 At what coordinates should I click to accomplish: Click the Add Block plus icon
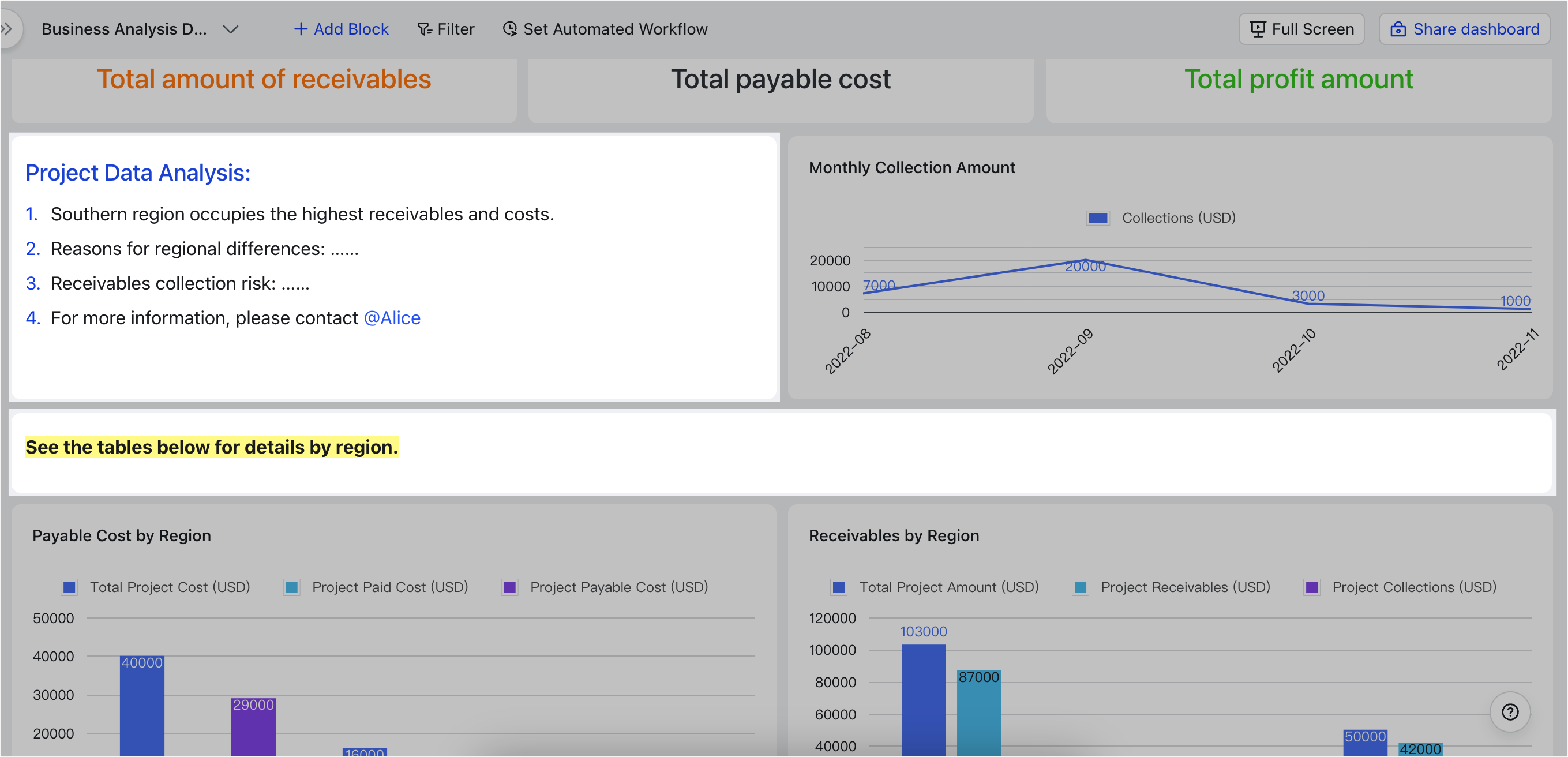point(301,29)
